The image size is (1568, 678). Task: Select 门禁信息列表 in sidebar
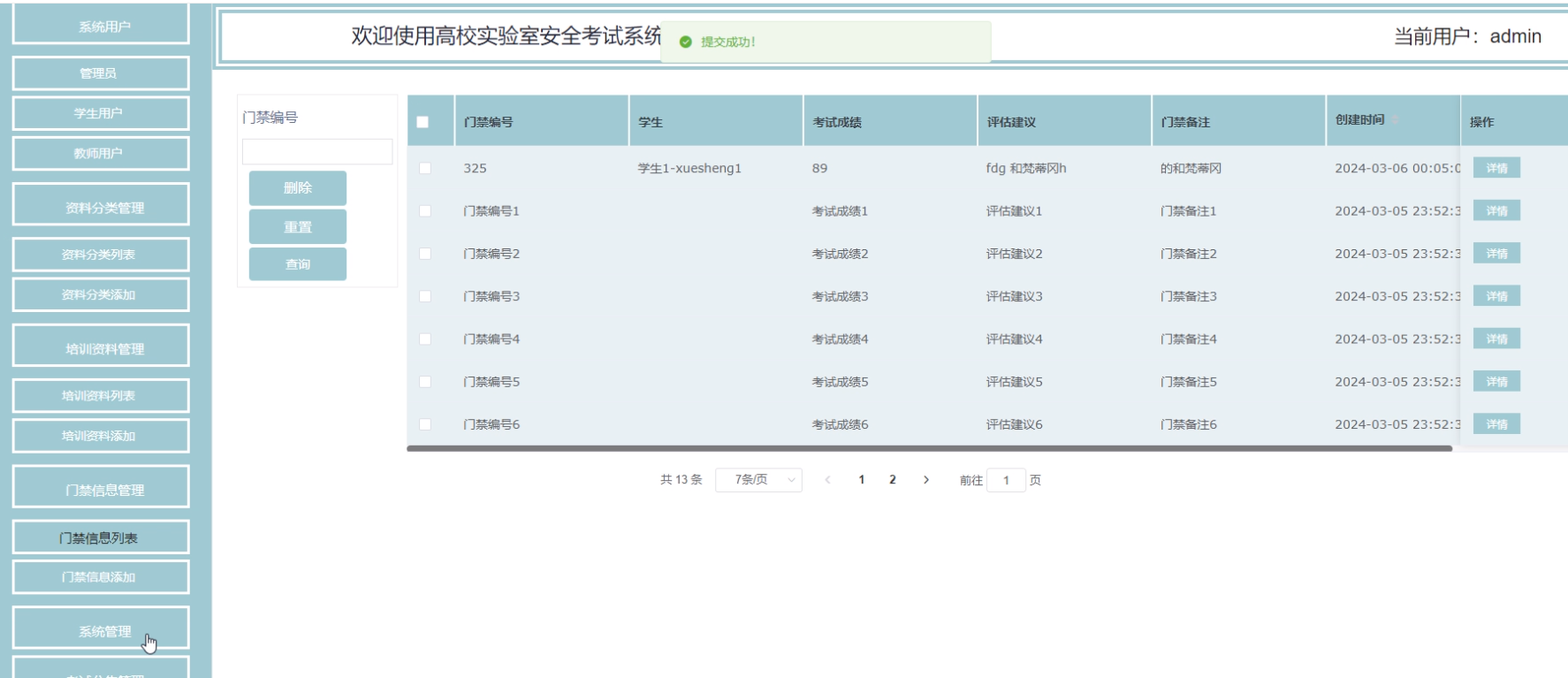click(x=101, y=537)
